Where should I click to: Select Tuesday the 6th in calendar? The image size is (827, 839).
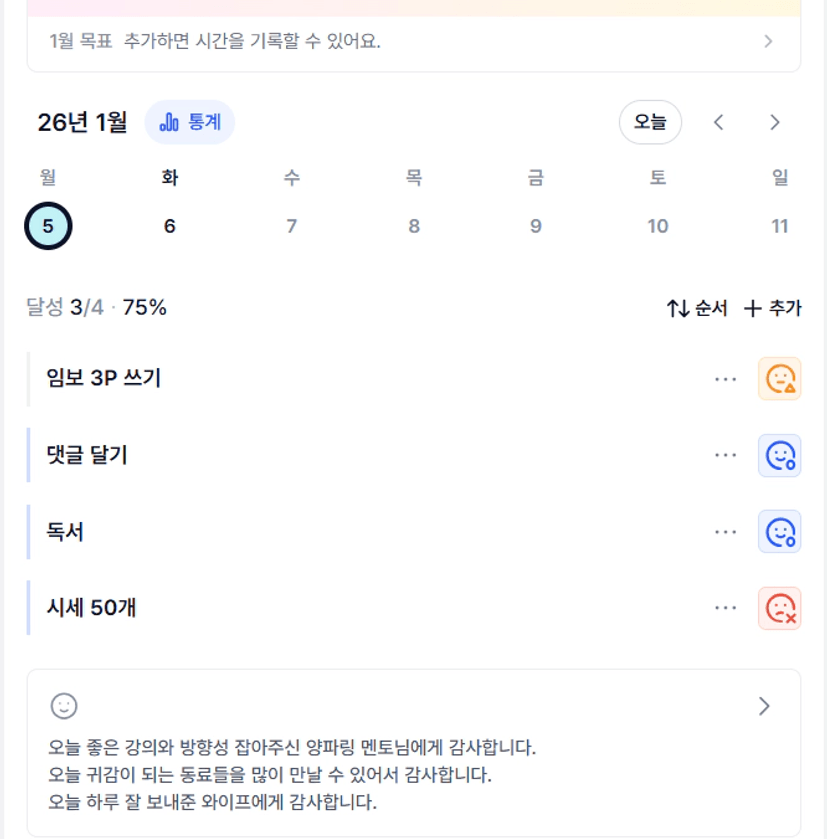pos(170,226)
